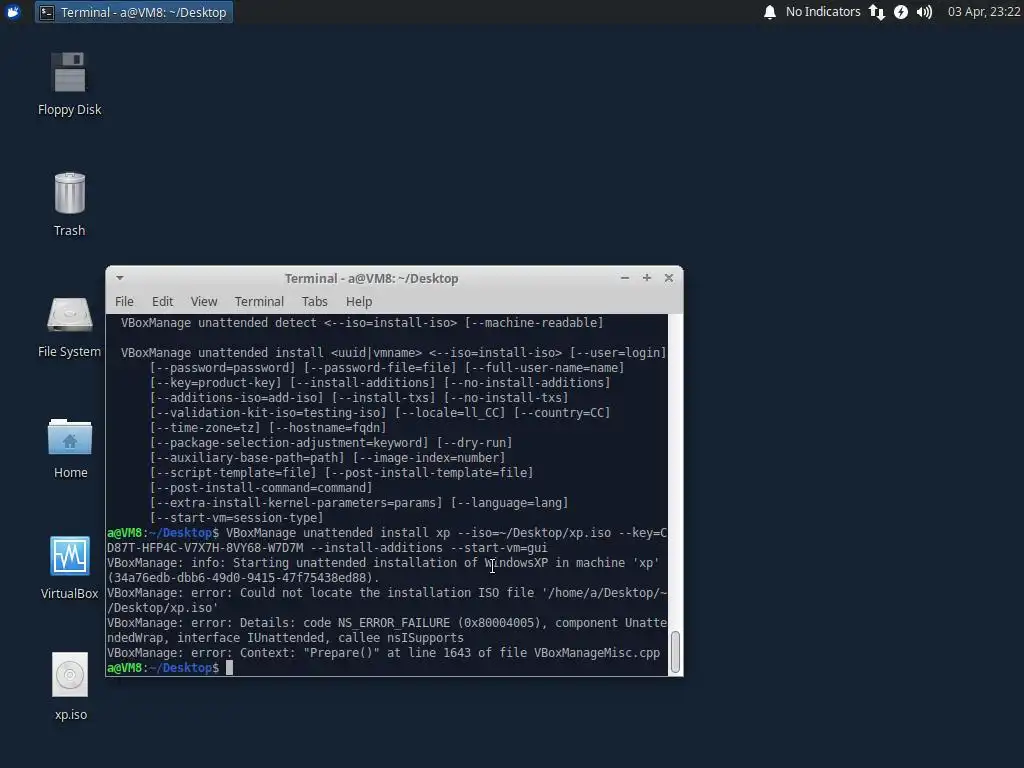The image size is (1024, 768).
Task: Open the window menu arrow in Terminal titlebar
Action: click(x=120, y=278)
